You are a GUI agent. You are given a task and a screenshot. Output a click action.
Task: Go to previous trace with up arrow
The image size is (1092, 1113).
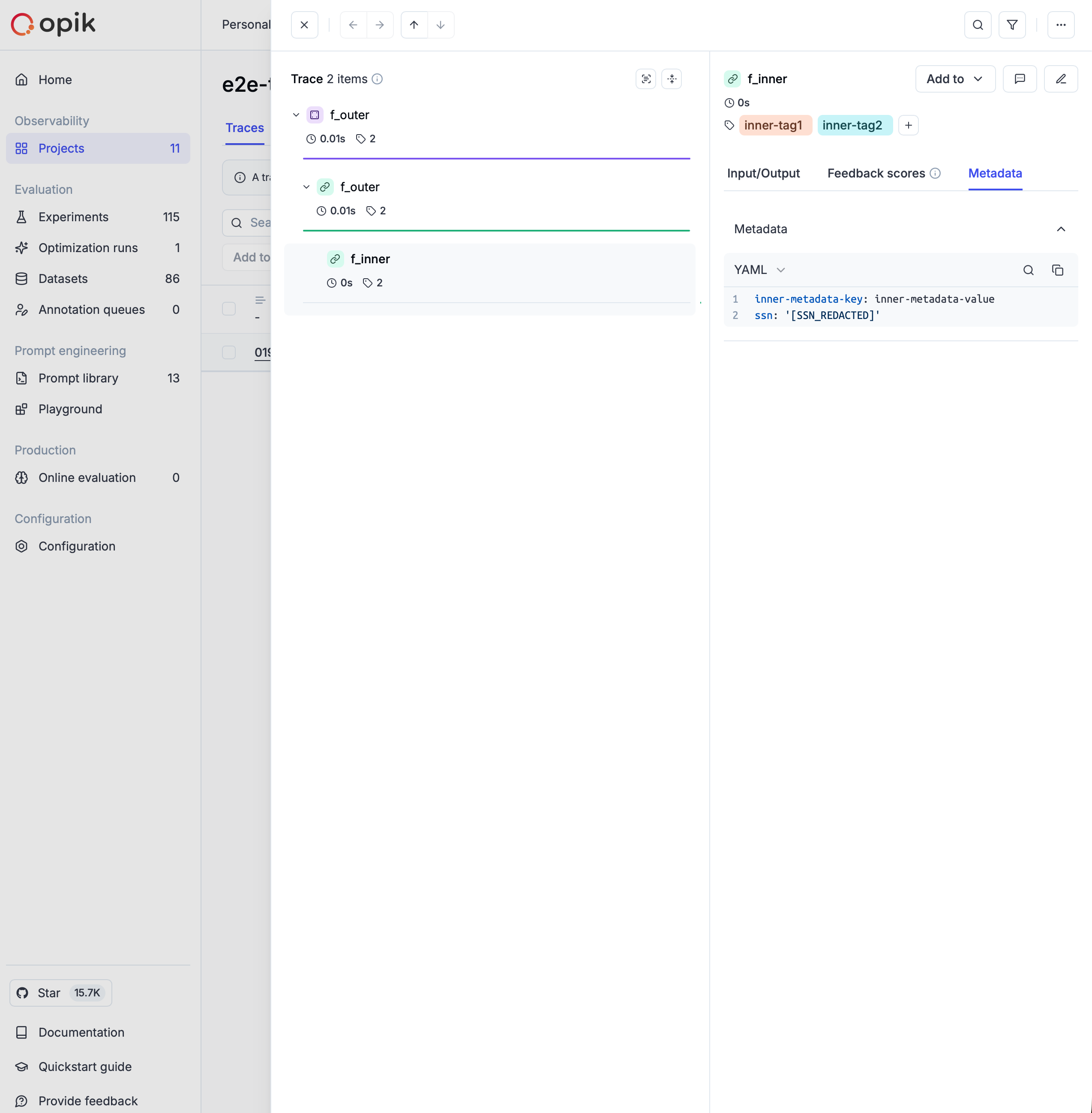point(414,25)
